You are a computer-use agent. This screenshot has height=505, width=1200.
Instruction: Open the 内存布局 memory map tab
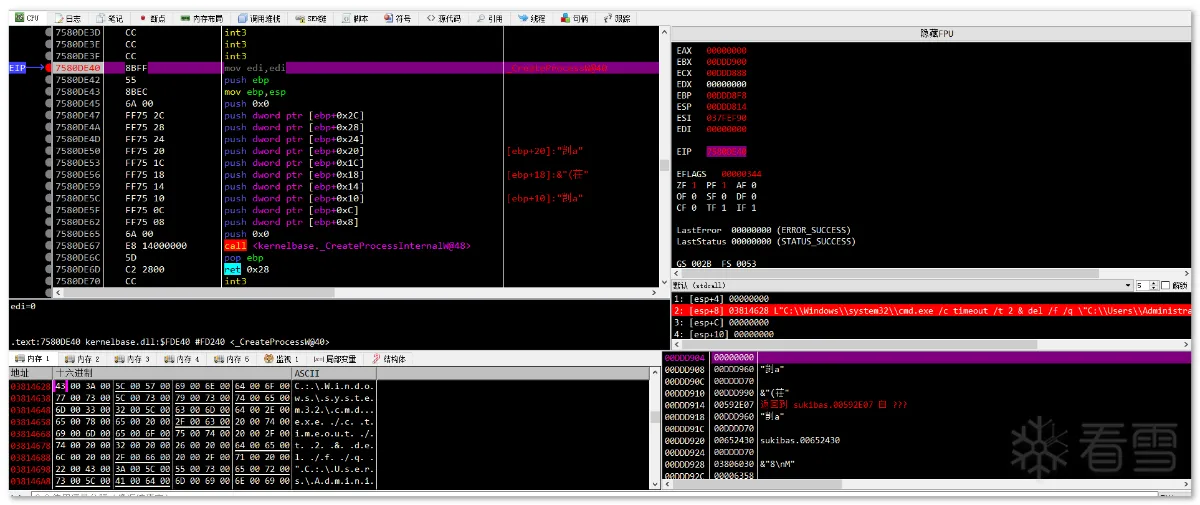pos(205,18)
